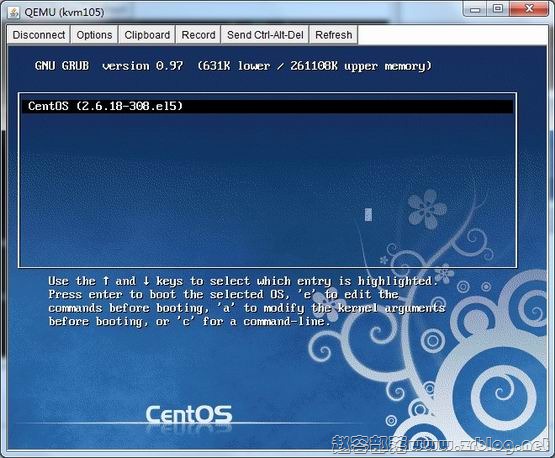This screenshot has width=555, height=458.
Task: Click the large spiral swirl graphic
Action: click(x=500, y=392)
